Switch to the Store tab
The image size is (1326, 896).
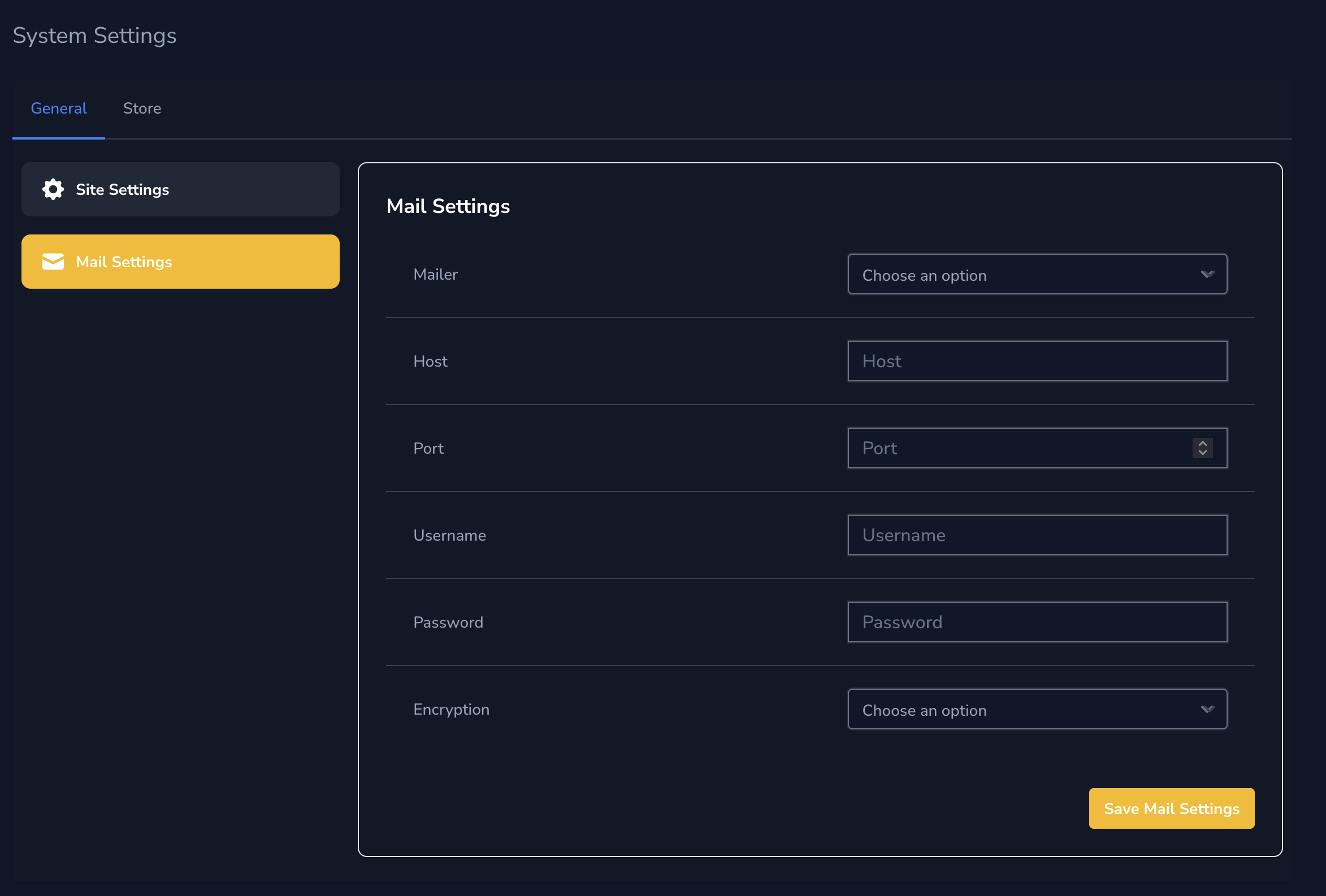(x=142, y=108)
